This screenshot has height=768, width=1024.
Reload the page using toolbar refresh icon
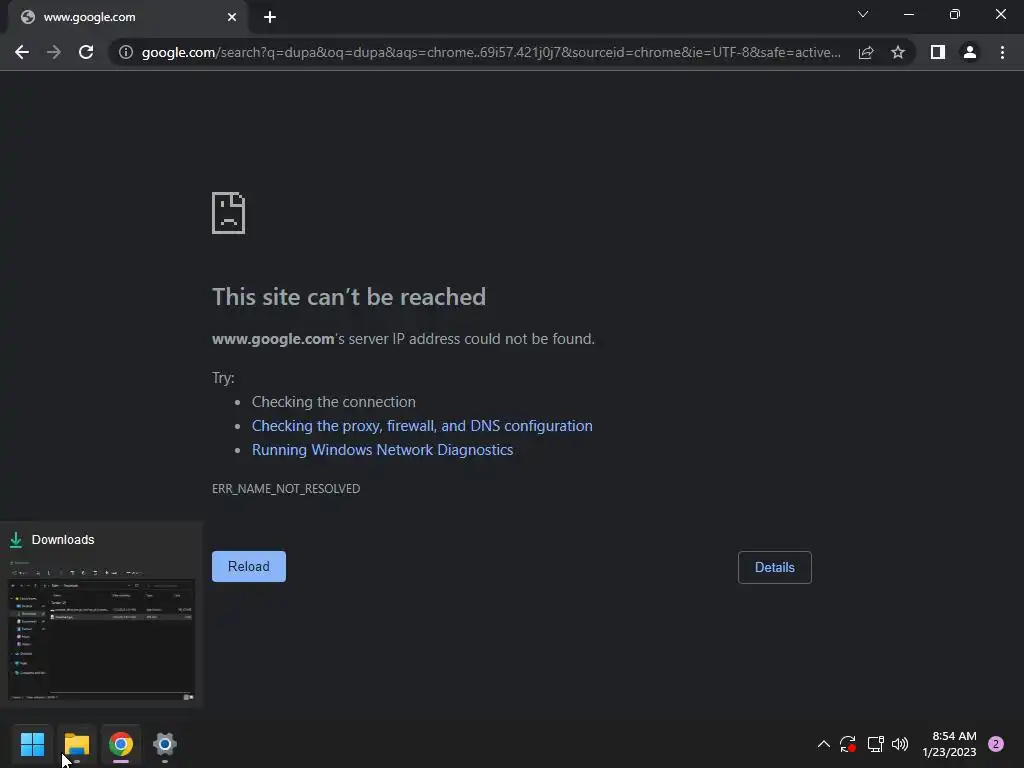click(x=86, y=52)
